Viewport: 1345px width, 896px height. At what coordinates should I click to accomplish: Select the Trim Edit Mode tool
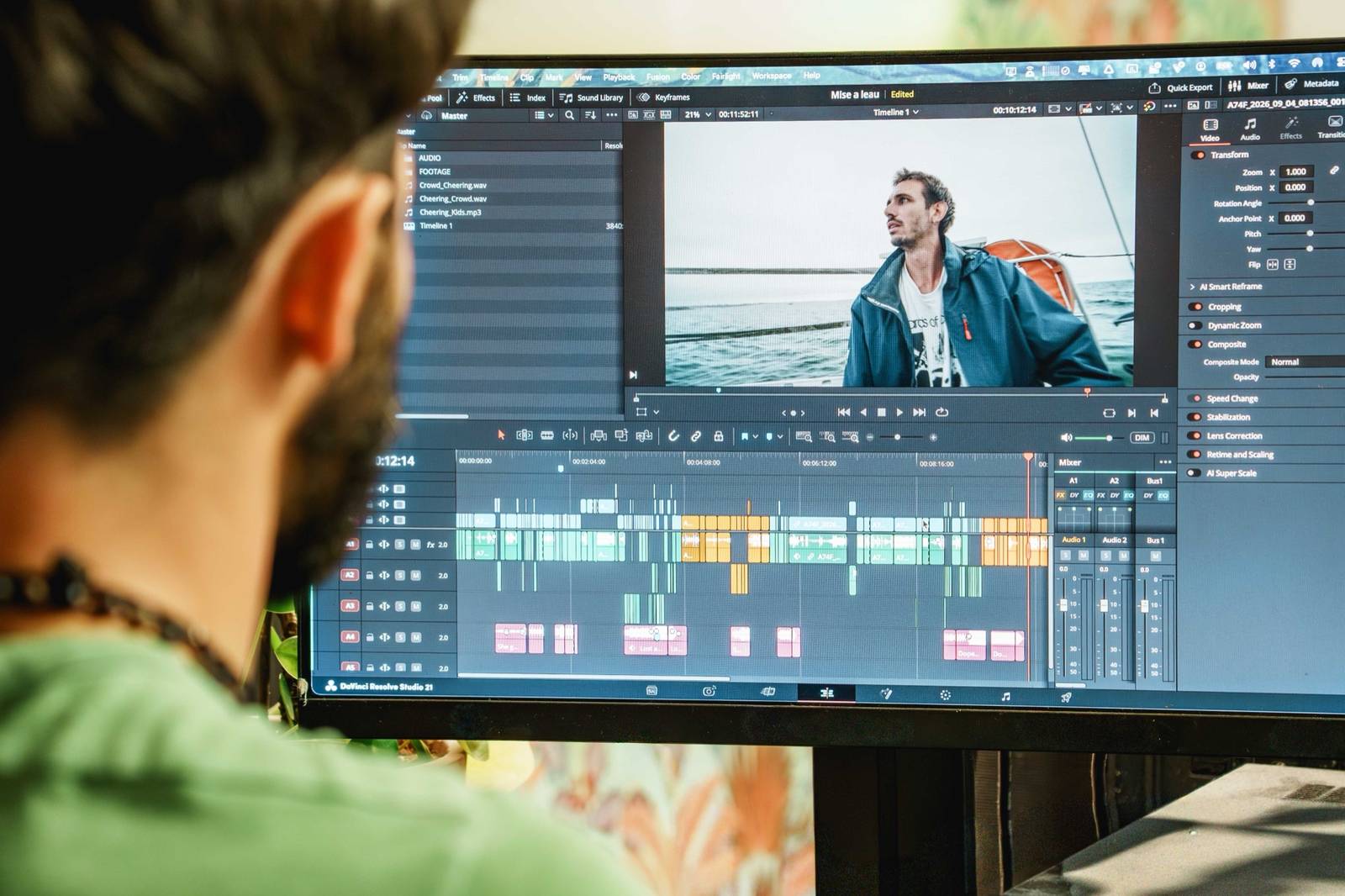[524, 435]
